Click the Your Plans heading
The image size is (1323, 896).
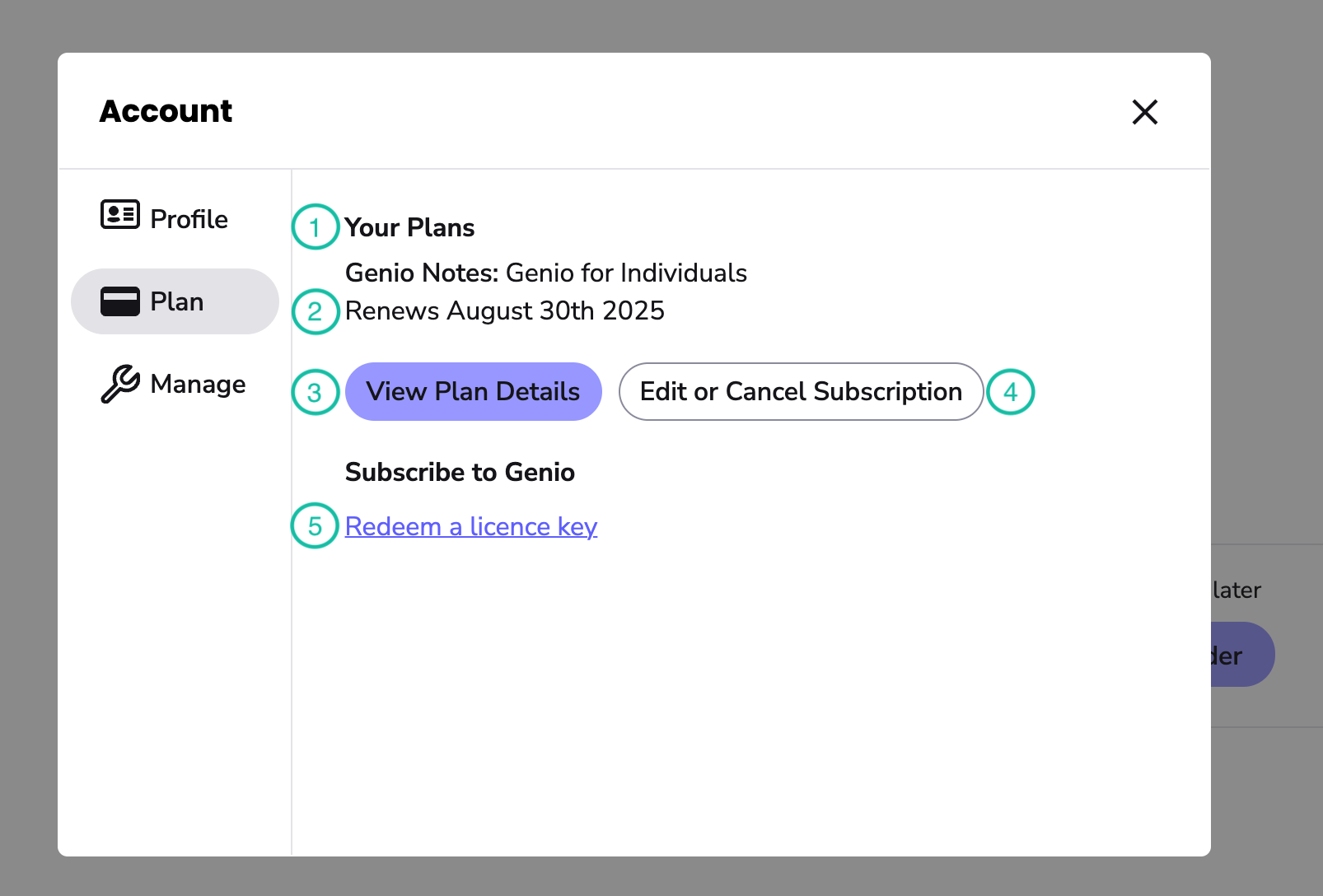[409, 227]
